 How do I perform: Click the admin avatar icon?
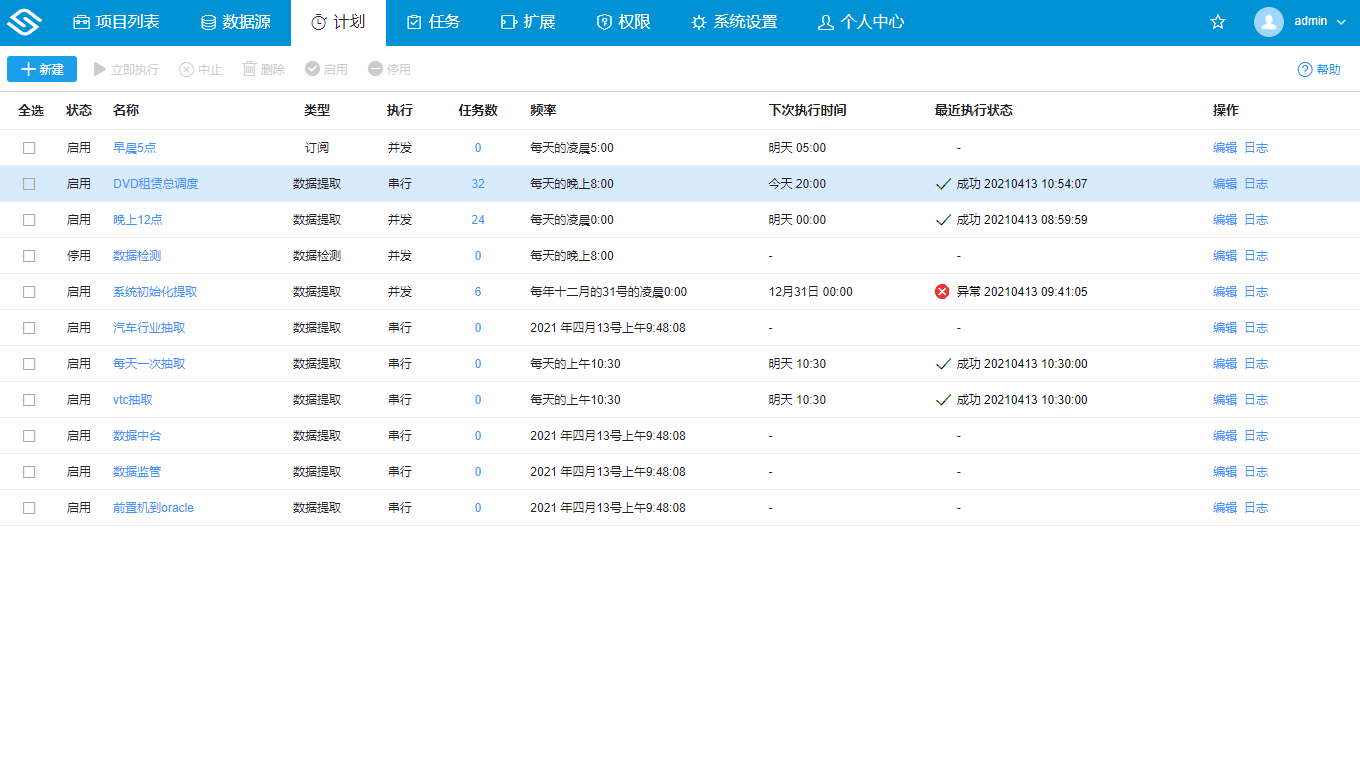coord(1268,20)
